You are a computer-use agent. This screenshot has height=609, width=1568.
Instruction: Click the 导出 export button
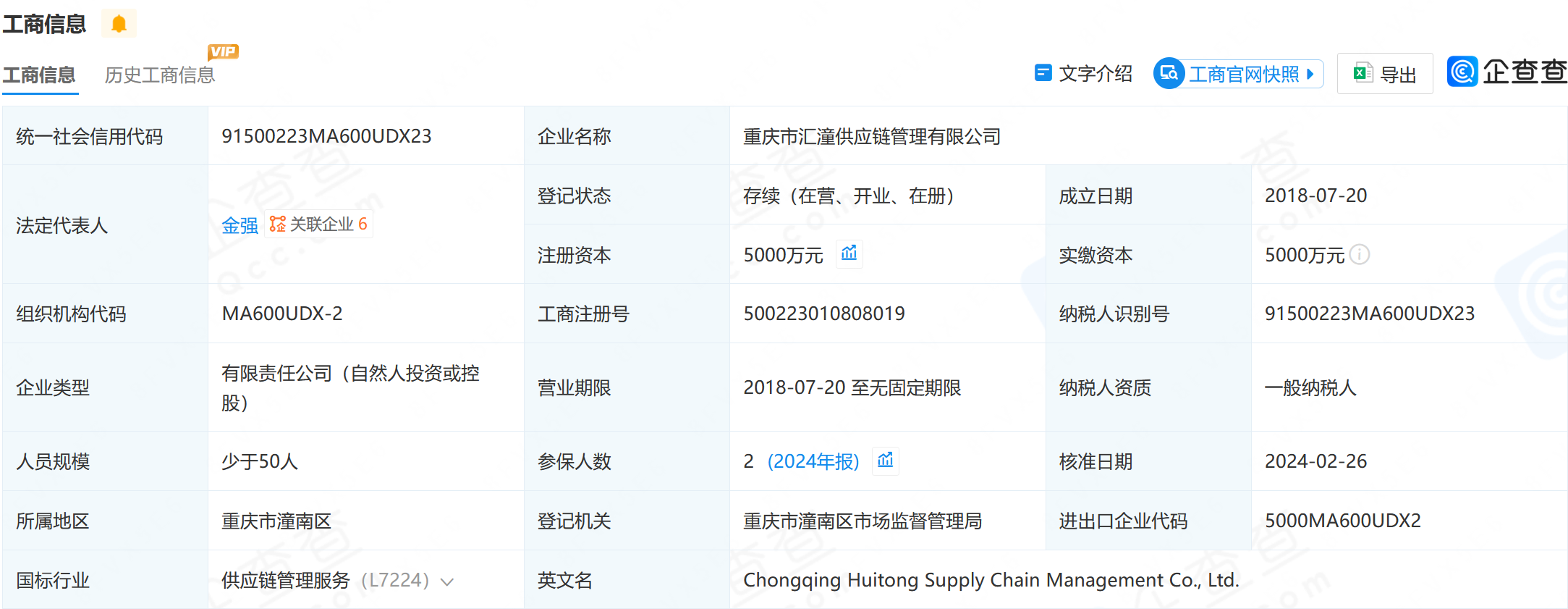(x=1385, y=74)
